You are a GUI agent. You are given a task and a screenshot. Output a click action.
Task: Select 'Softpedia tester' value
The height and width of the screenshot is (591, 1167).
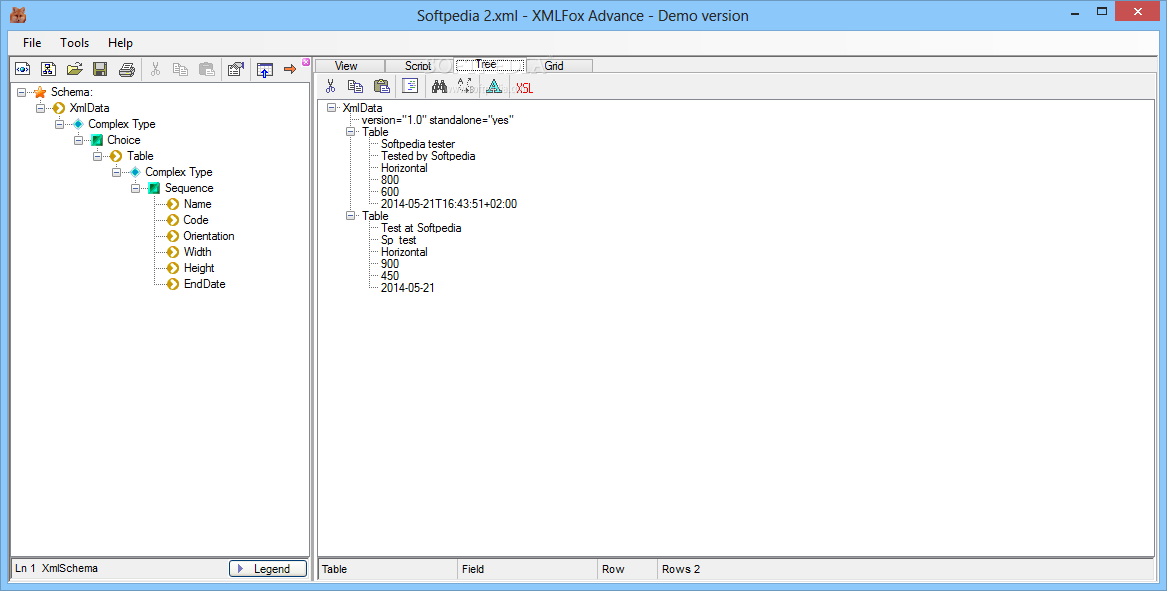(x=418, y=144)
